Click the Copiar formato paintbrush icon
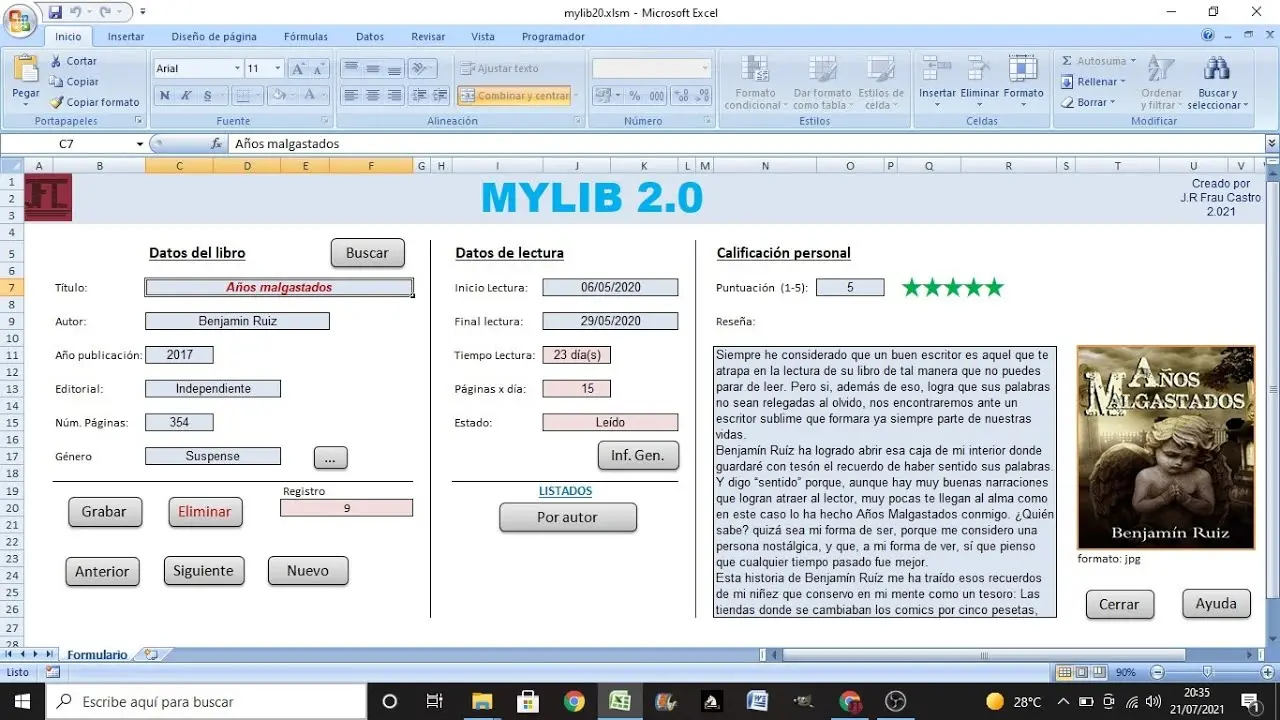The width and height of the screenshot is (1280, 720). click(x=56, y=102)
